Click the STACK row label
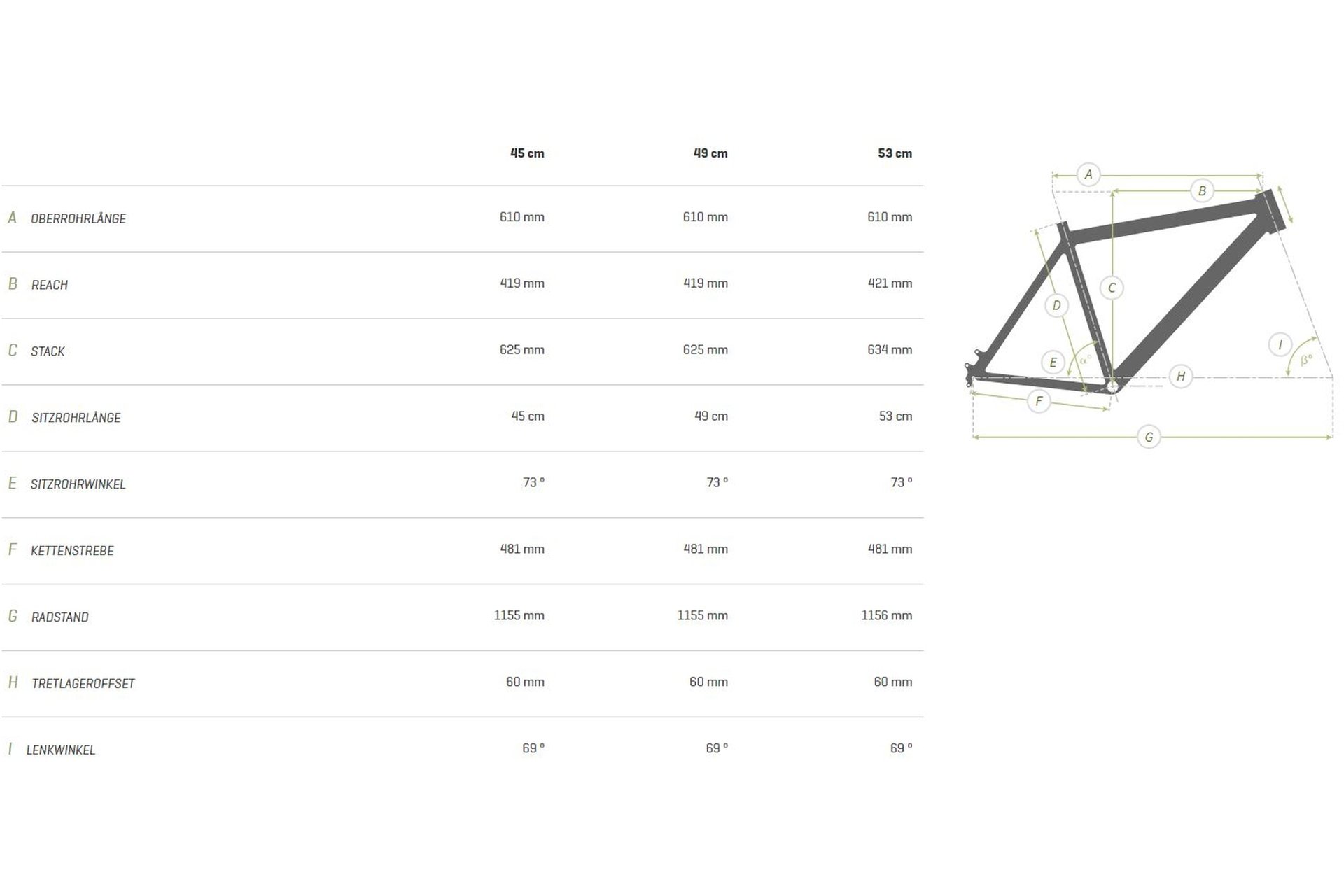This screenshot has width=1344, height=896. [48, 351]
